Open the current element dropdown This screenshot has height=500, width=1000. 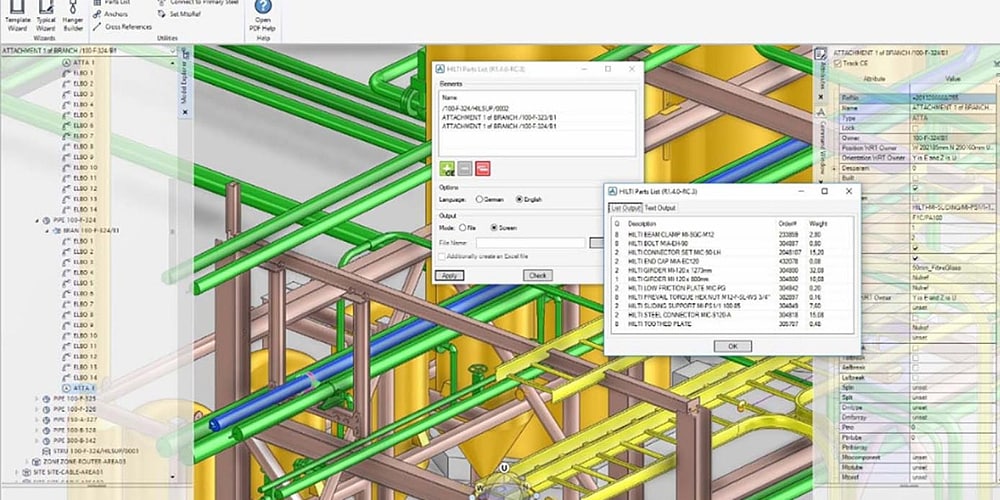(173, 50)
